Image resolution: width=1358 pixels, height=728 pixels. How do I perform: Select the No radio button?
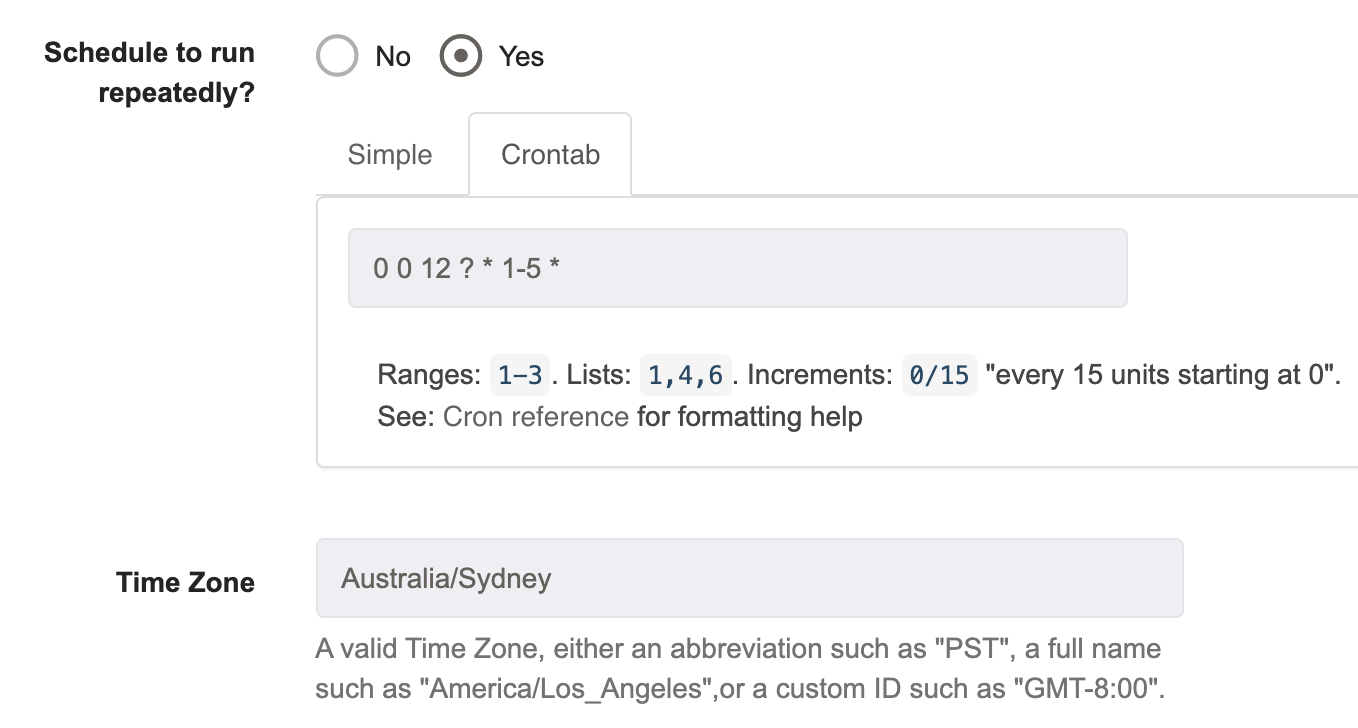[337, 57]
